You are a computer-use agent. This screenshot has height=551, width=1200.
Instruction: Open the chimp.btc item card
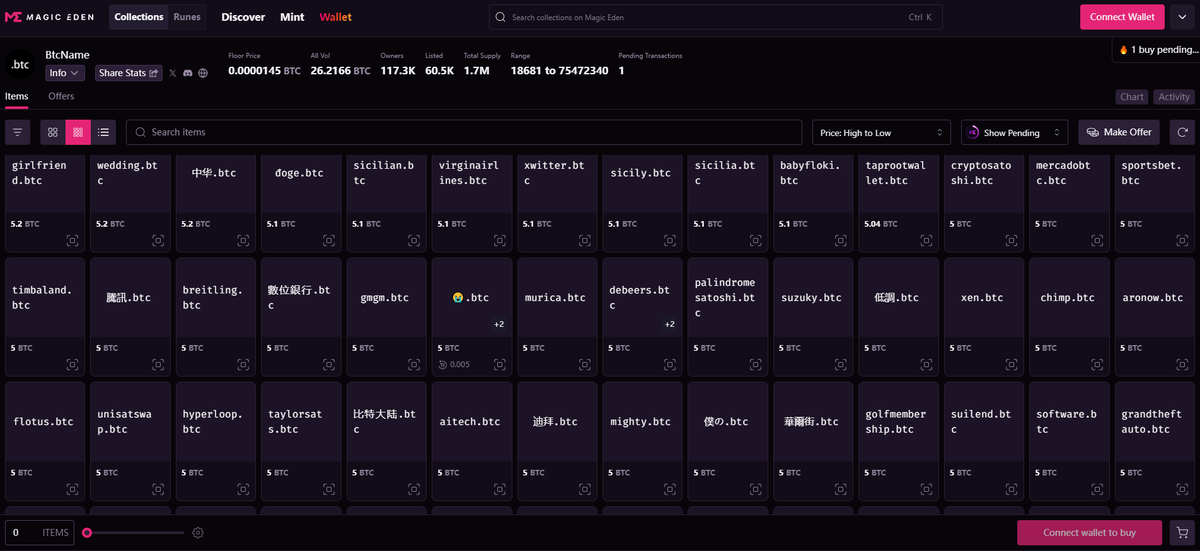pyautogui.click(x=1070, y=318)
